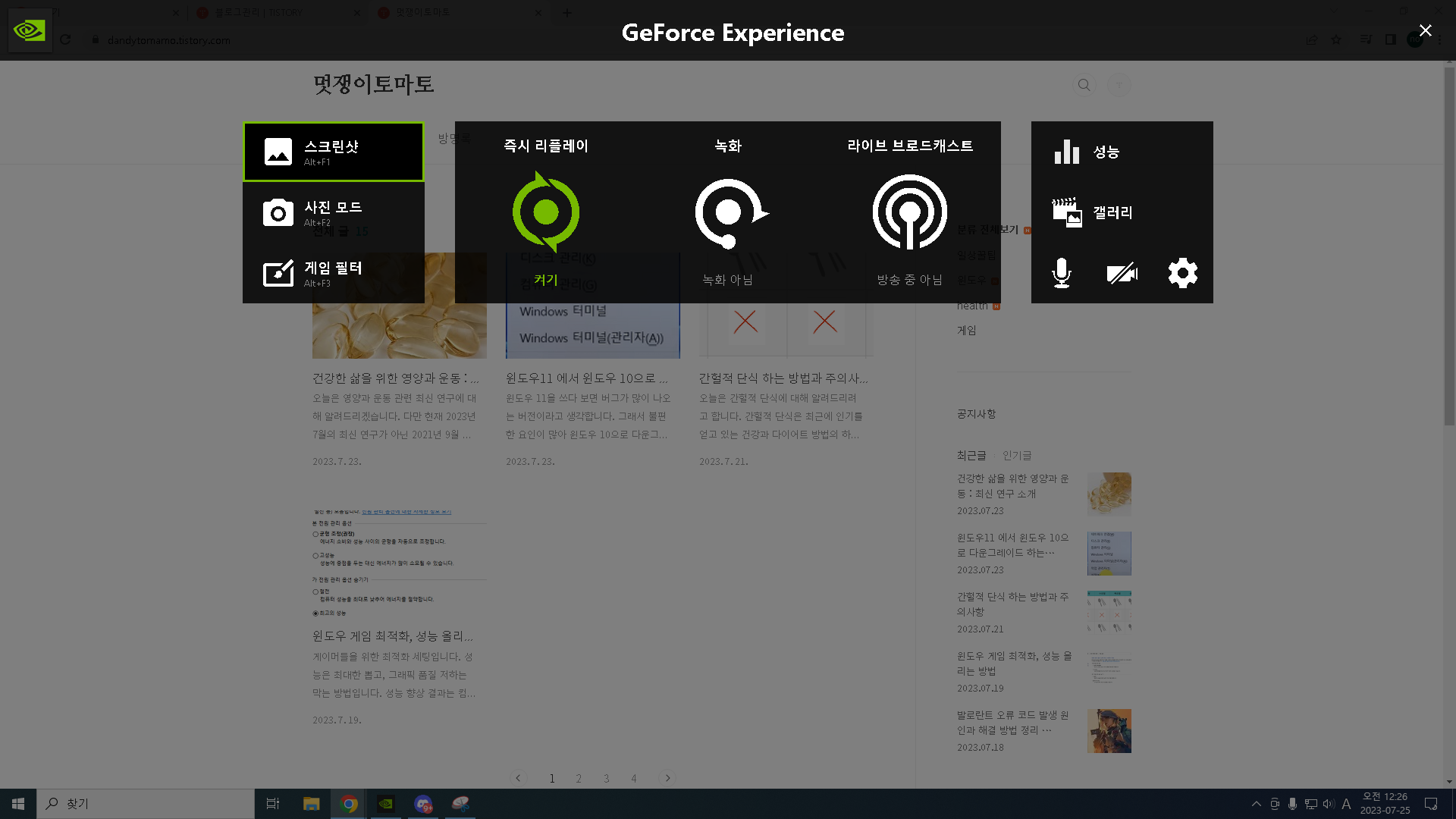
Task: Open the post 윈도우11 에서 윈도우 10으로
Action: [x=587, y=378]
